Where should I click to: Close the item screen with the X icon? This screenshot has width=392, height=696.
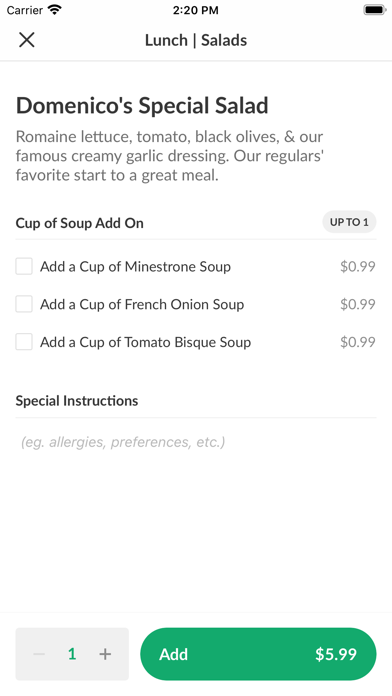27,40
